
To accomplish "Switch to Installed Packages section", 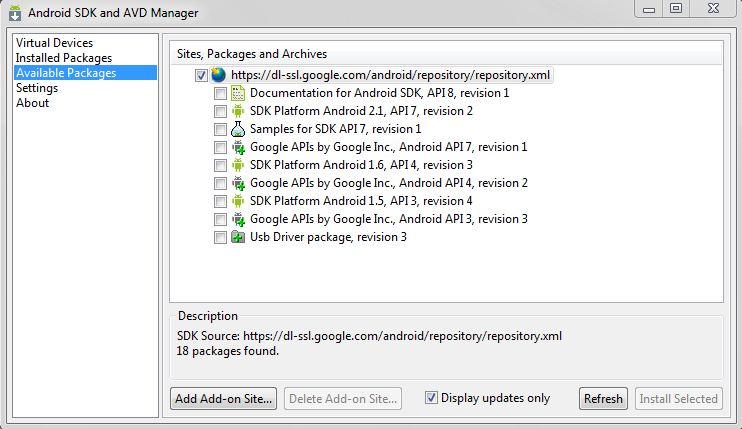I will [x=64, y=58].
